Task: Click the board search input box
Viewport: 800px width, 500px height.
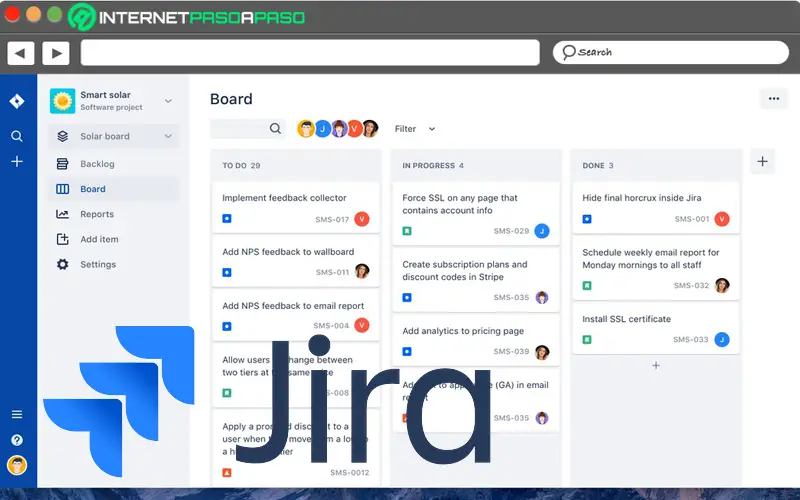Action: tap(247, 129)
